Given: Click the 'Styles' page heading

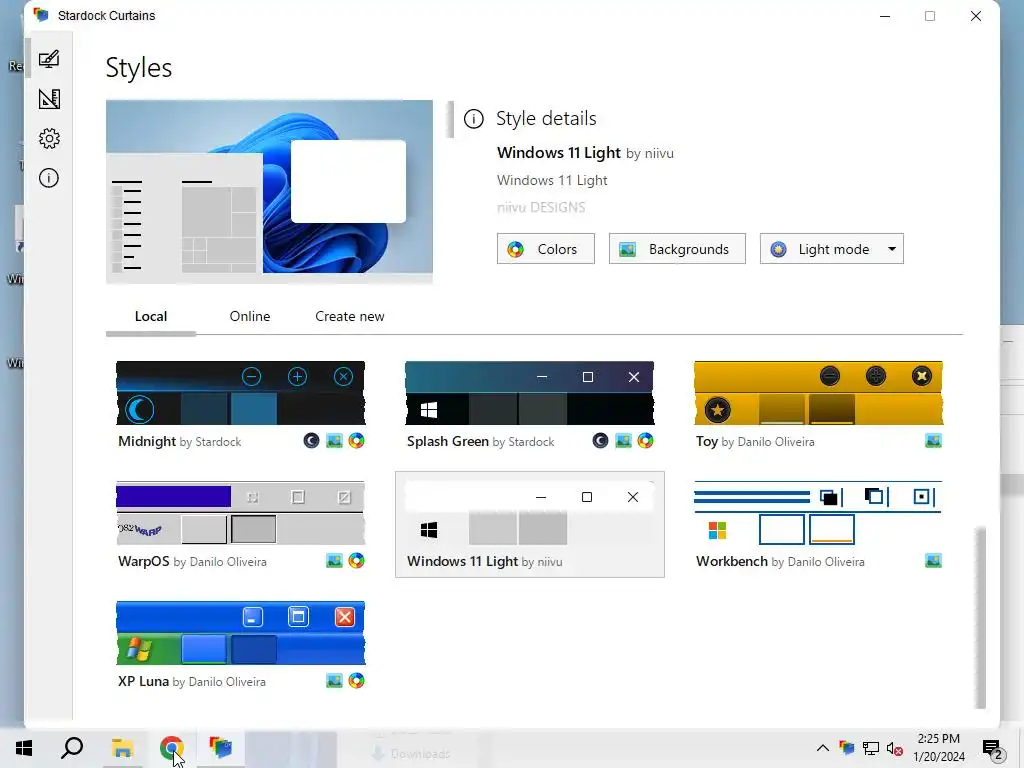Looking at the screenshot, I should click(138, 68).
